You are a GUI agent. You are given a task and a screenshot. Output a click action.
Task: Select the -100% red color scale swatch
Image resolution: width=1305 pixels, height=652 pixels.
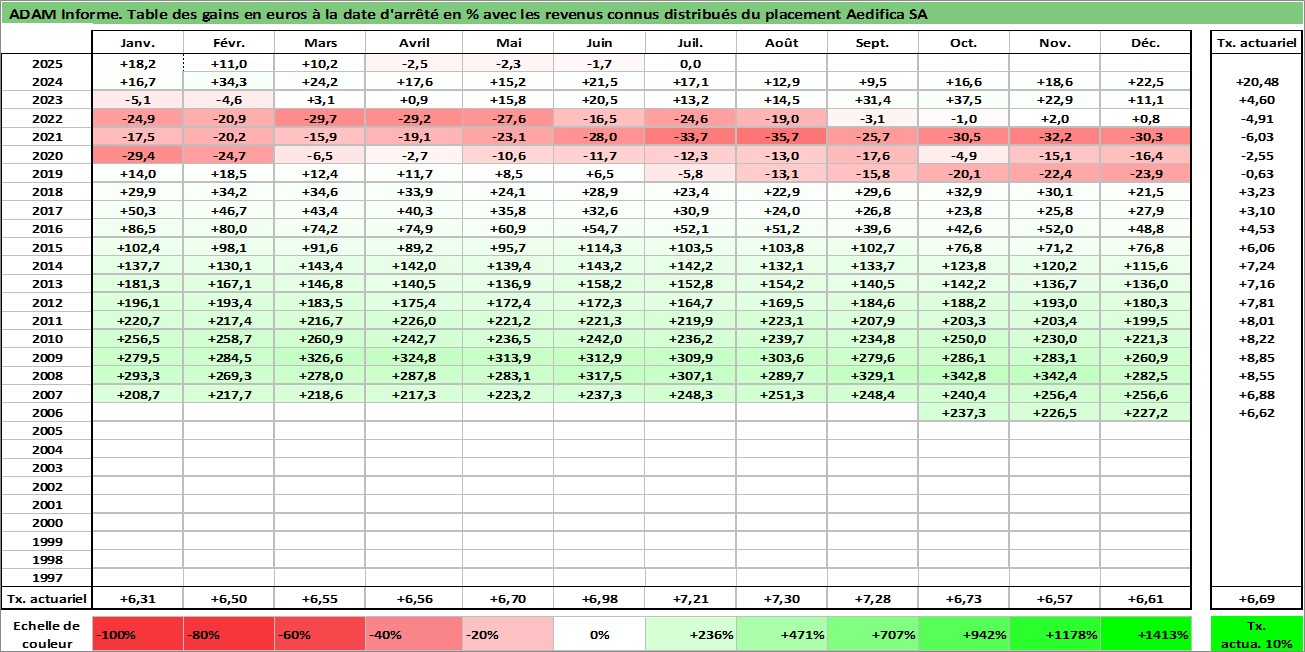tap(137, 634)
